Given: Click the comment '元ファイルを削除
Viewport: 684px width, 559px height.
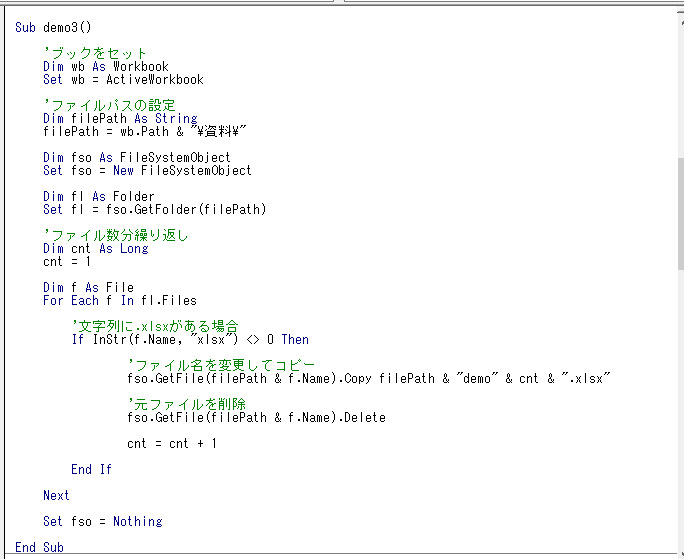Looking at the screenshot, I should point(187,404).
